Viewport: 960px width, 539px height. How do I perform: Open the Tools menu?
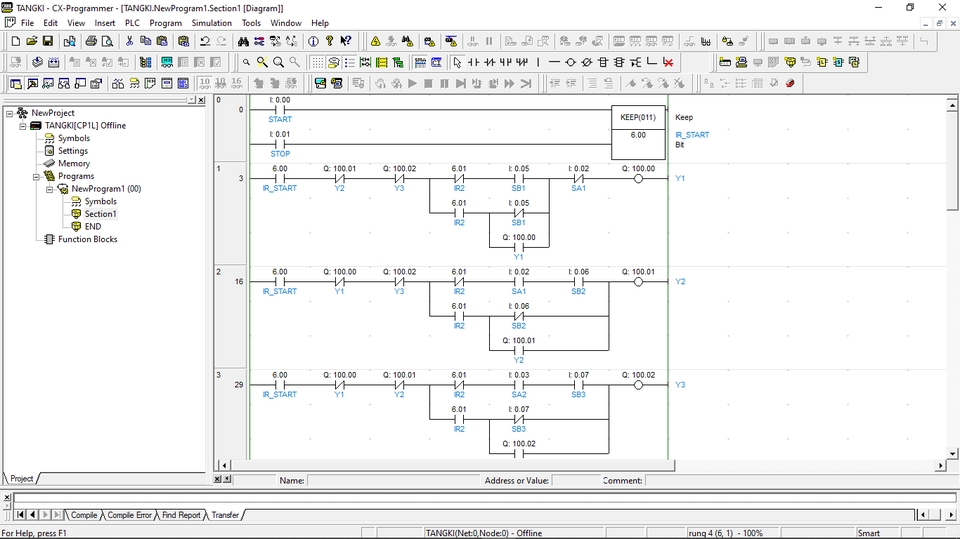[251, 23]
